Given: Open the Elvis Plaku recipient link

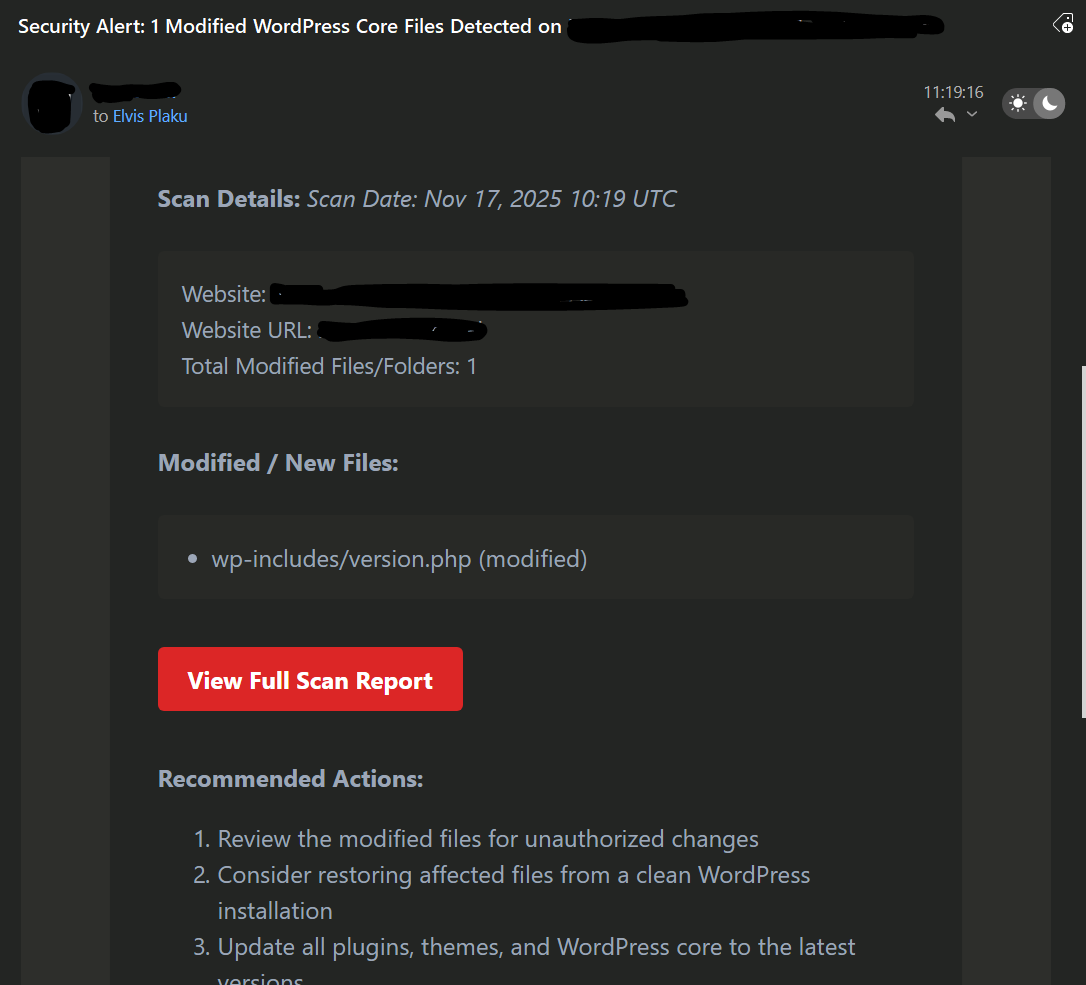Looking at the screenshot, I should [150, 115].
